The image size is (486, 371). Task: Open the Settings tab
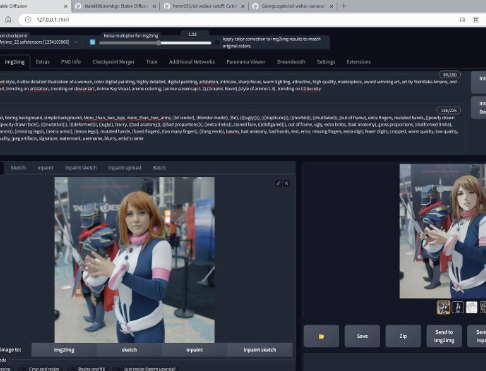(326, 62)
